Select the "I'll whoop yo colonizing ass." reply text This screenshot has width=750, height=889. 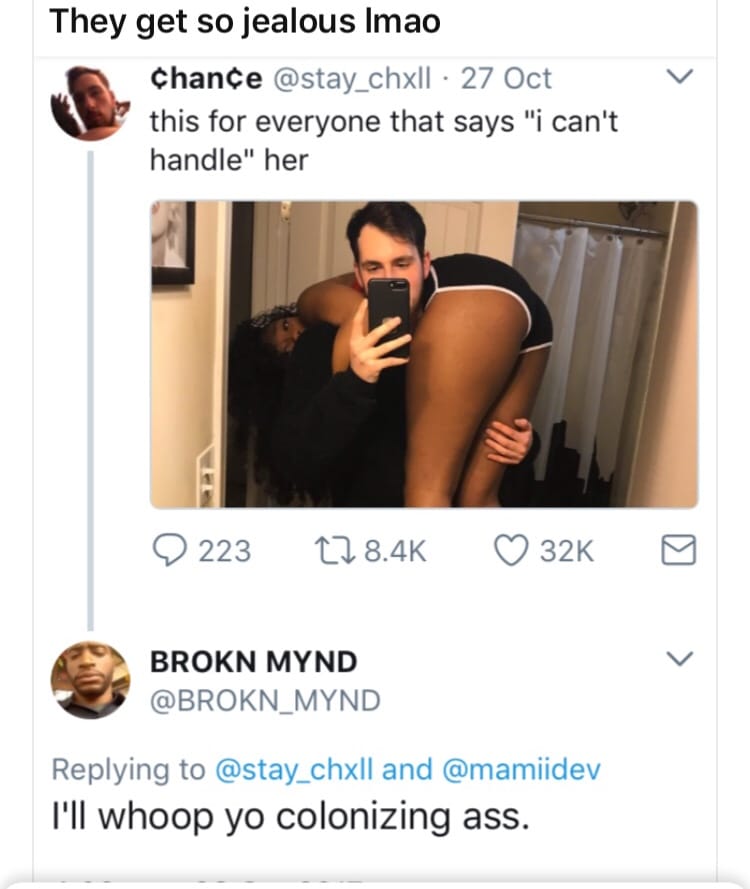tap(287, 817)
